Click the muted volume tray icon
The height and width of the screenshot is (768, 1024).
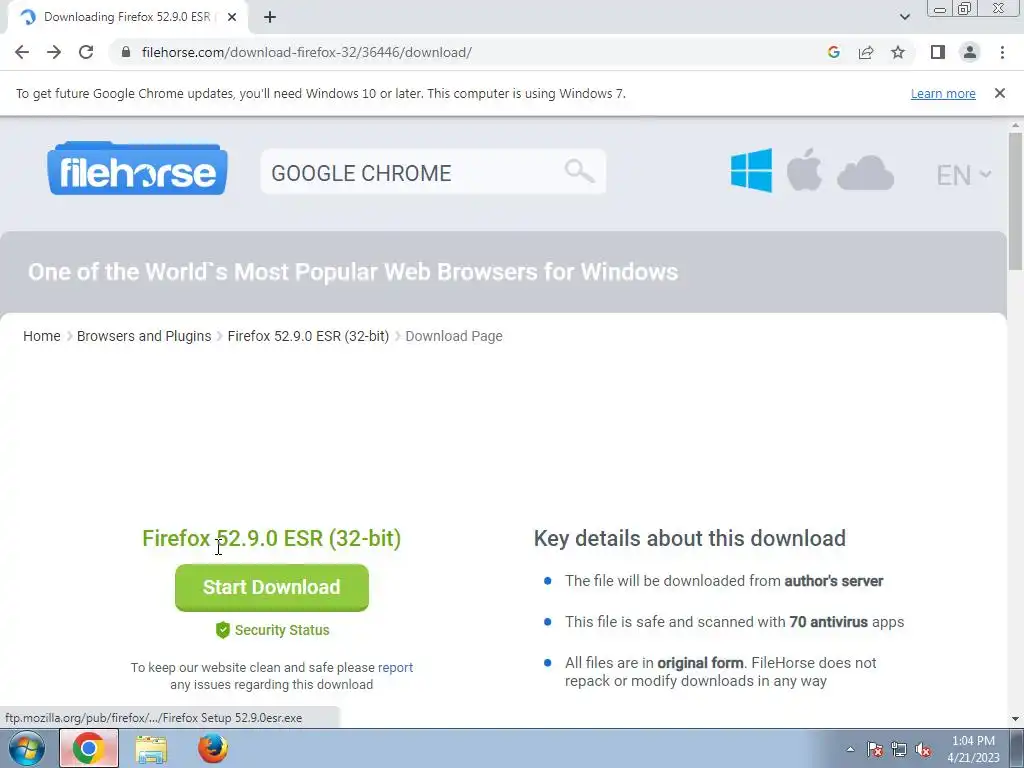(923, 749)
